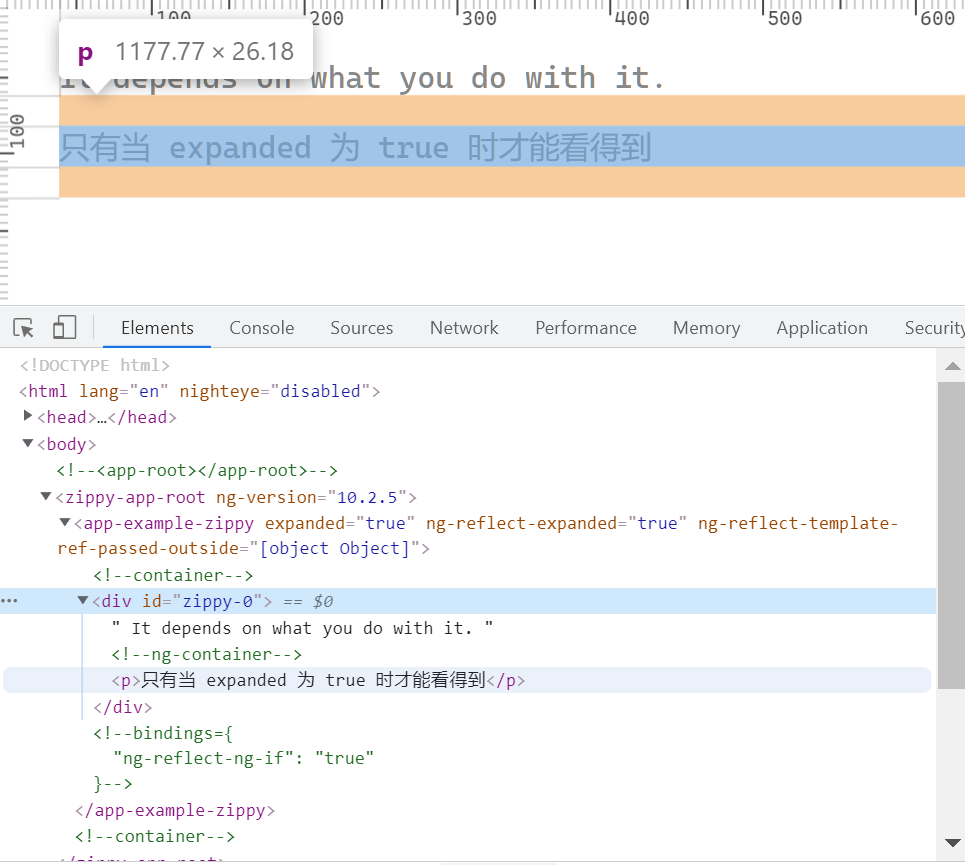
Task: Expand the head element node
Action: click(28, 416)
